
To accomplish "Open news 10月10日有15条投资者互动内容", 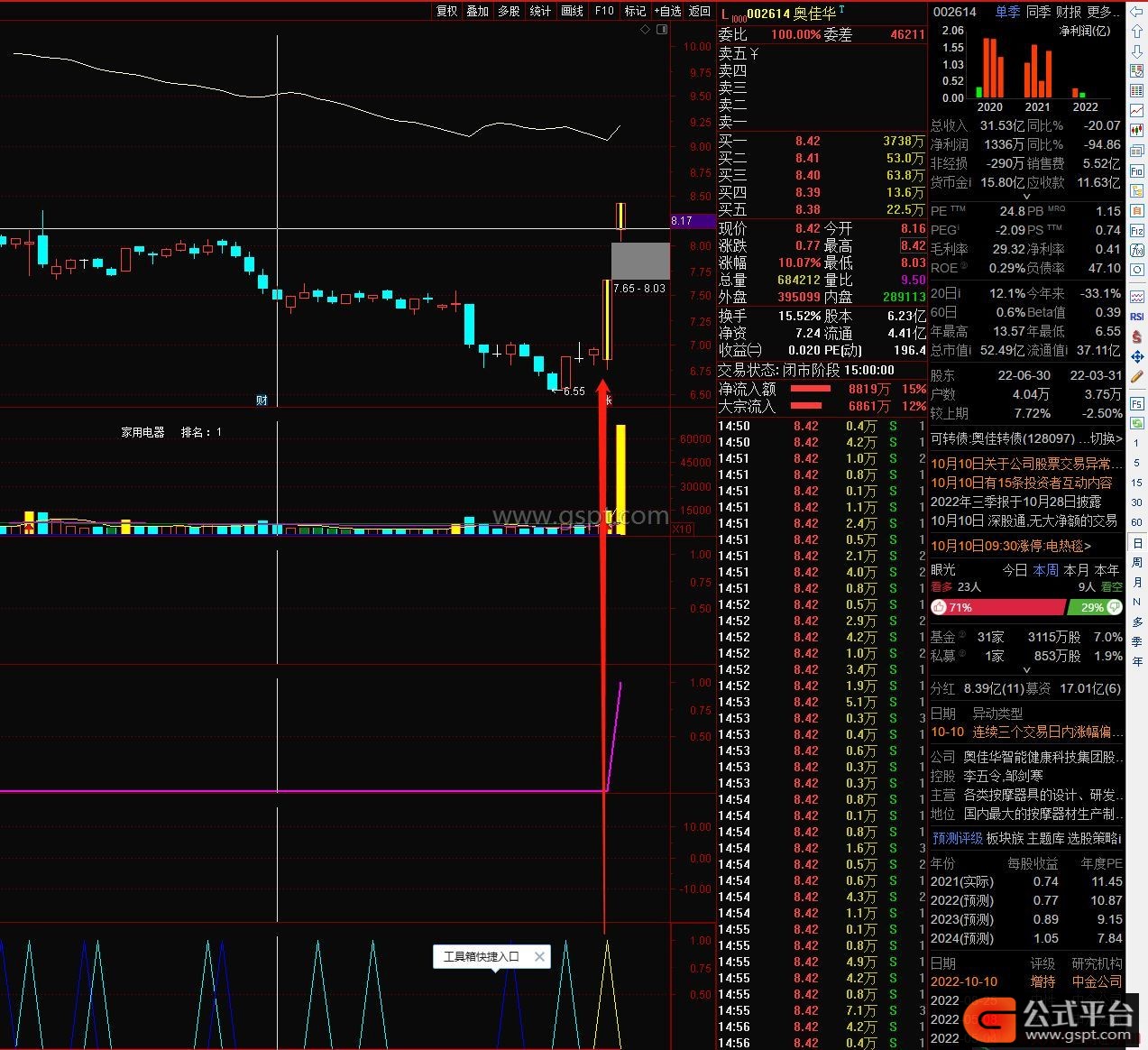I will point(1022,483).
